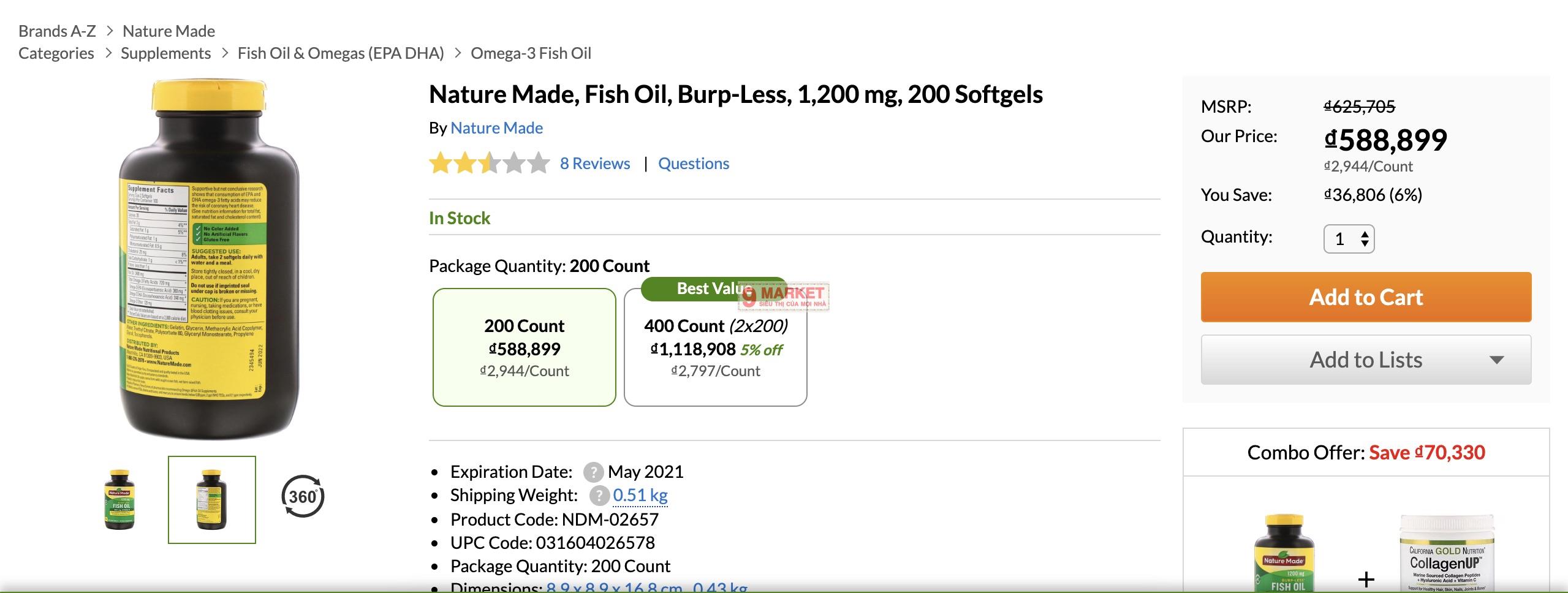
Task: Select the front bottle thumbnail
Action: [120, 499]
